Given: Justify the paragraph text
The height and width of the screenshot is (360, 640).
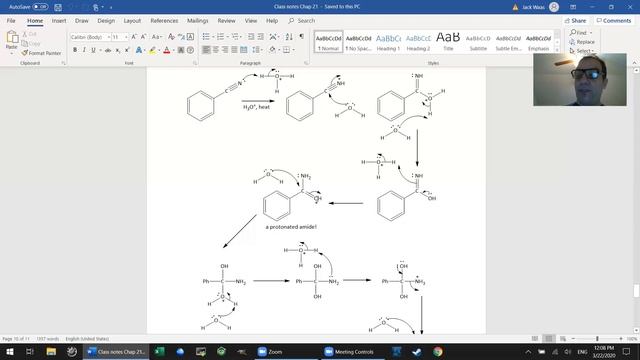Looking at the screenshot, I should coord(234,50).
